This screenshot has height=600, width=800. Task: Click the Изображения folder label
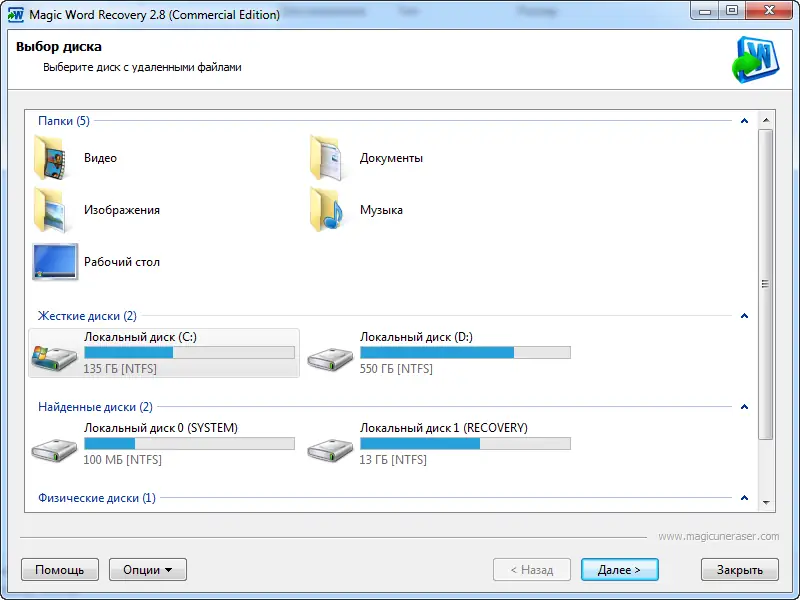tap(122, 210)
